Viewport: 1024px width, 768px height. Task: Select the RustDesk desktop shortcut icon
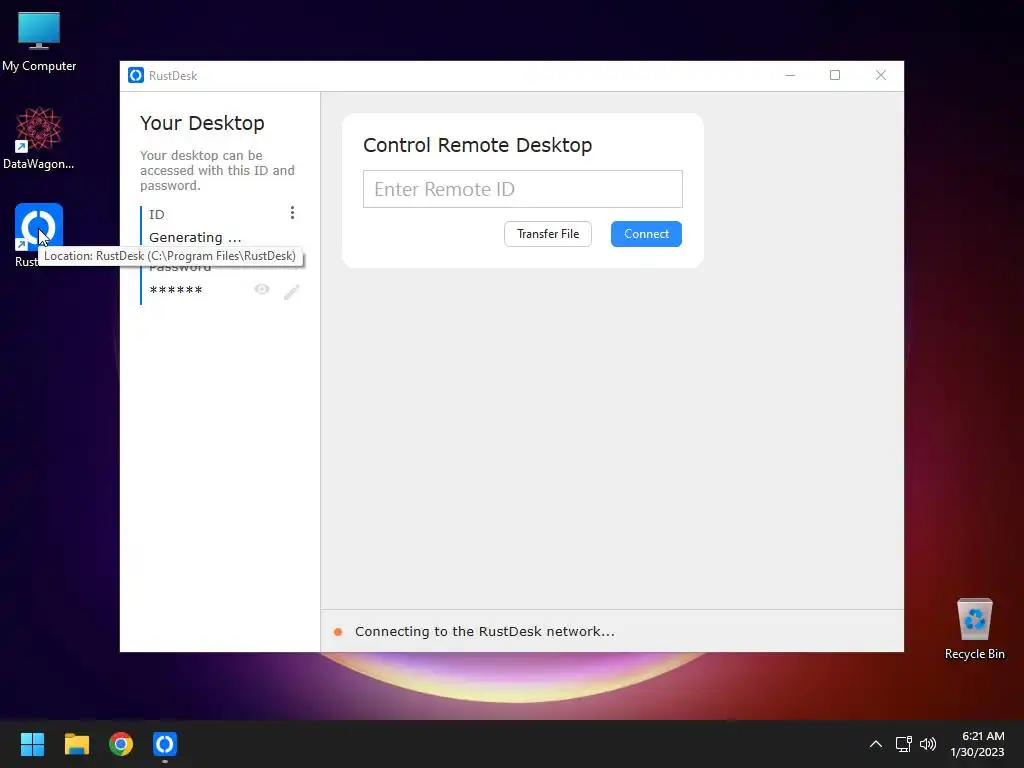click(x=39, y=227)
